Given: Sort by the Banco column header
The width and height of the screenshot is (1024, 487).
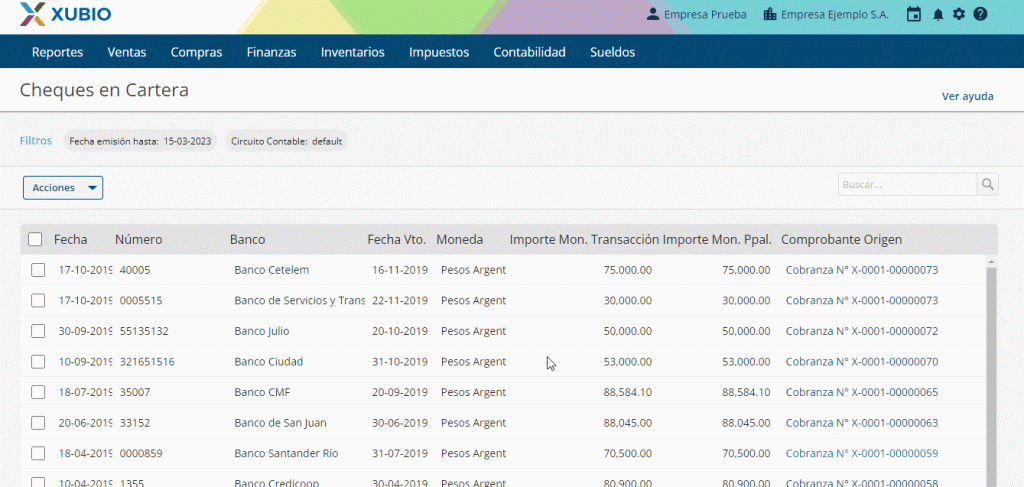Looking at the screenshot, I should tap(248, 240).
